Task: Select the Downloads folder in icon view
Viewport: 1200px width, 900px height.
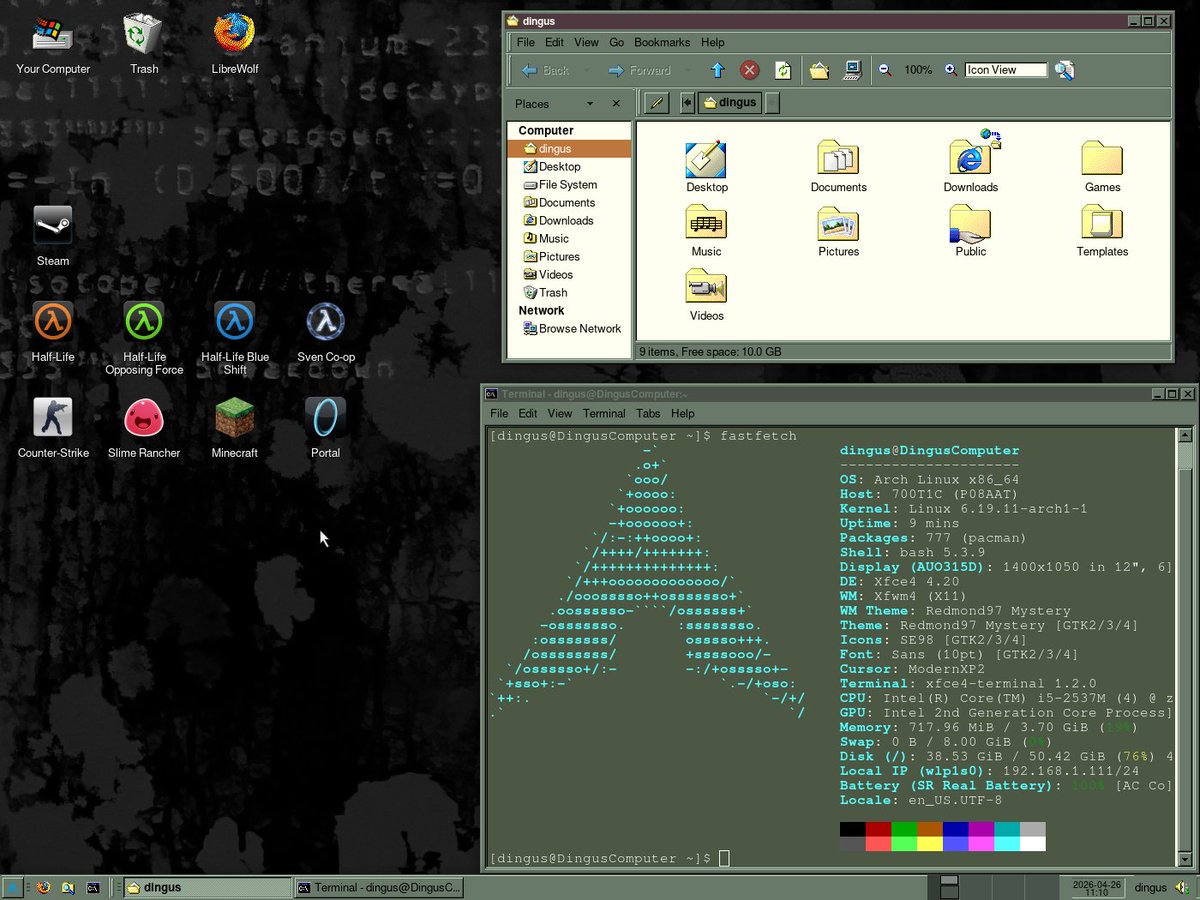Action: pyautogui.click(x=971, y=162)
